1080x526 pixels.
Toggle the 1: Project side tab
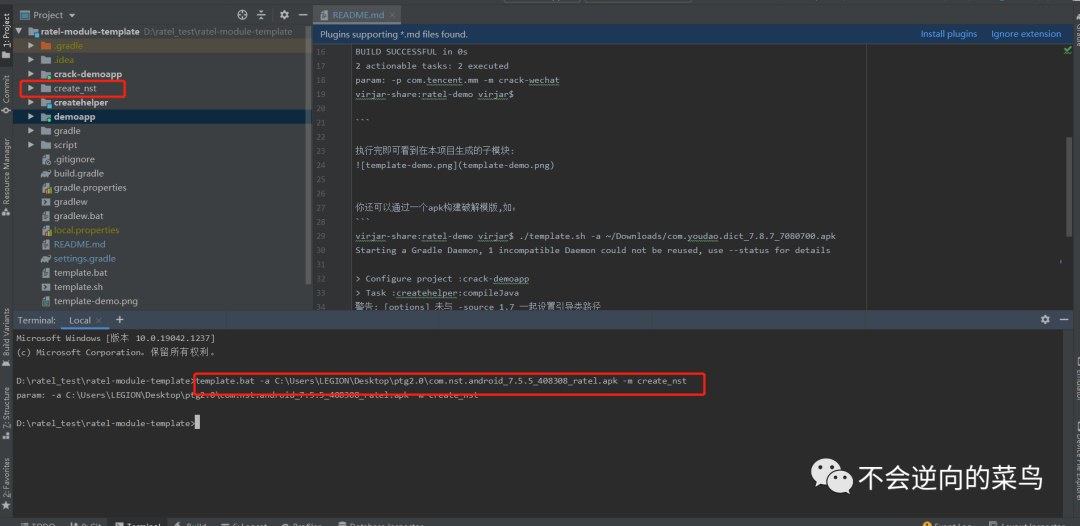[x=6, y=36]
